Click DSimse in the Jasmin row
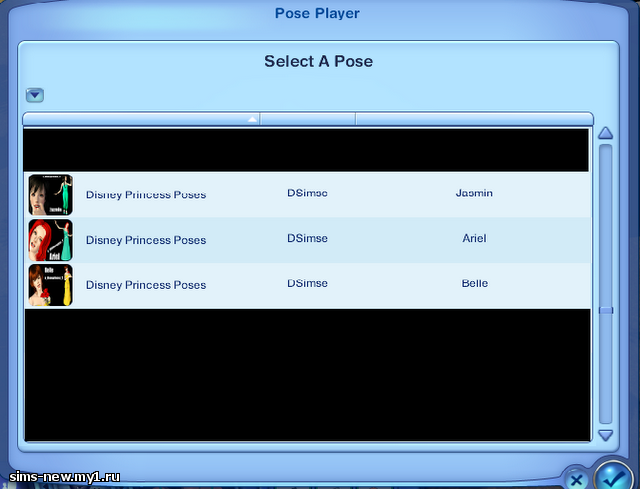The width and height of the screenshot is (640, 489). pyautogui.click(x=307, y=193)
